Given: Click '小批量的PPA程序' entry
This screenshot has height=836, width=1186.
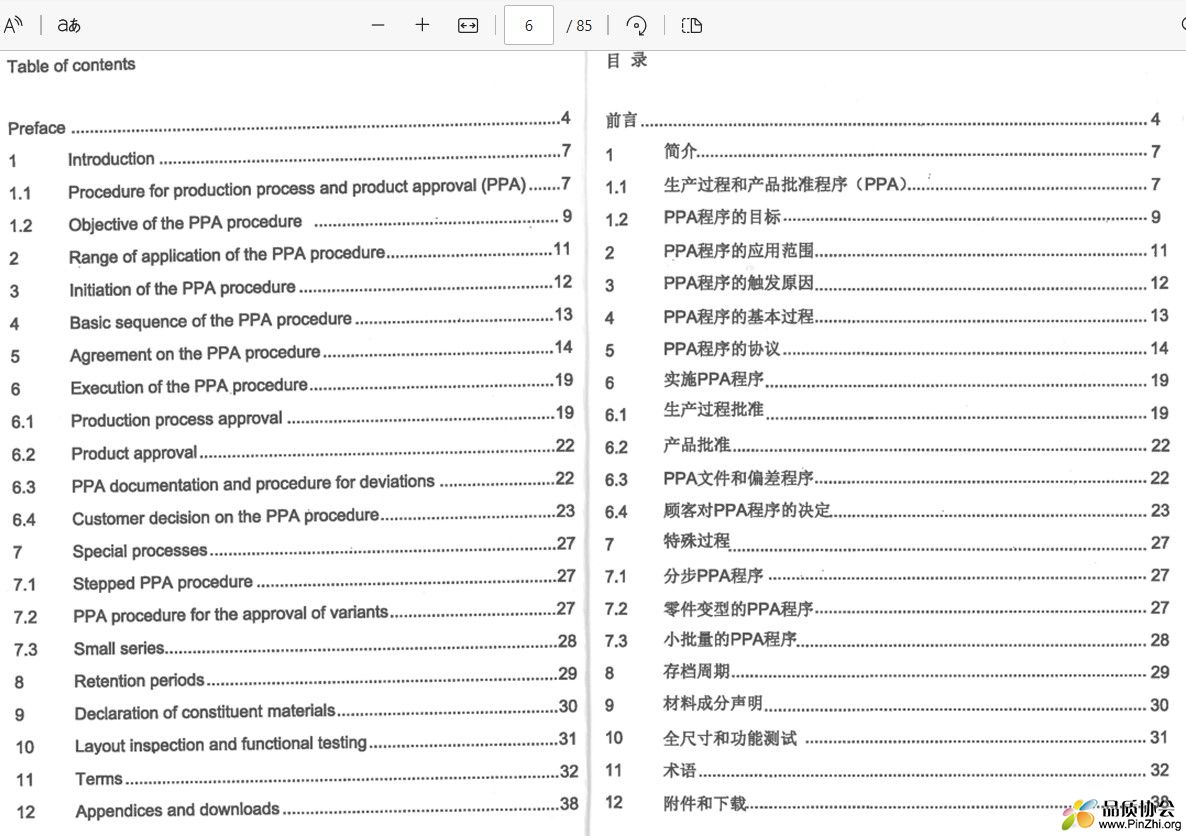Looking at the screenshot, I should coord(730,639).
